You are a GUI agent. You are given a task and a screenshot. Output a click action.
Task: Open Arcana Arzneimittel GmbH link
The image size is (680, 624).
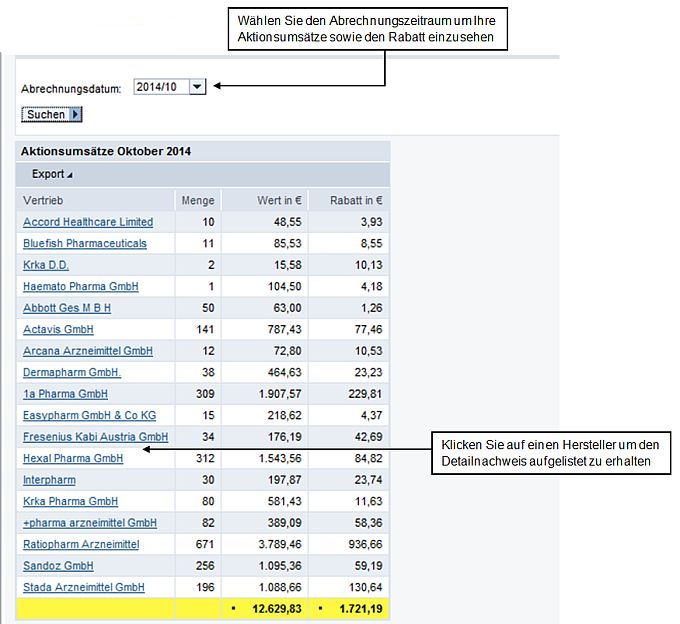88,351
